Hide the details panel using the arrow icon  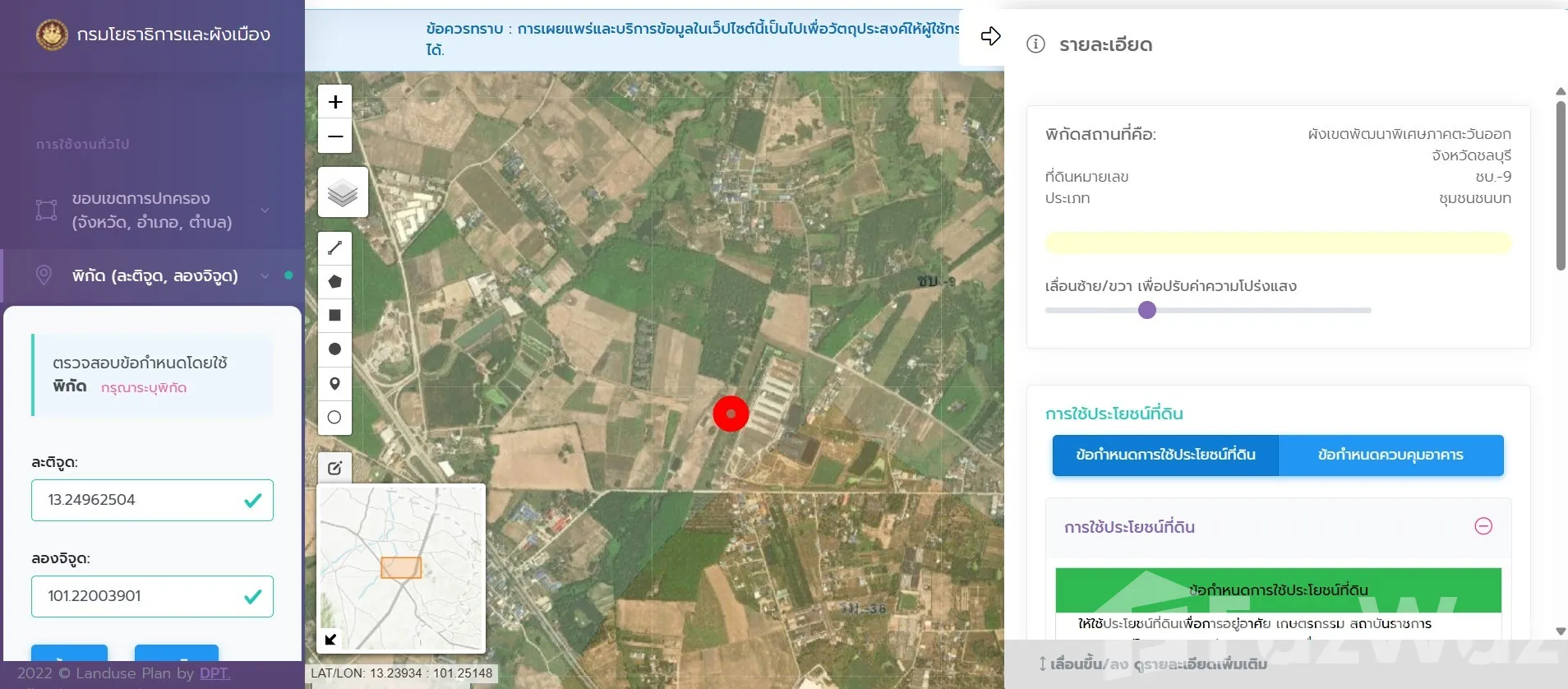[990, 36]
